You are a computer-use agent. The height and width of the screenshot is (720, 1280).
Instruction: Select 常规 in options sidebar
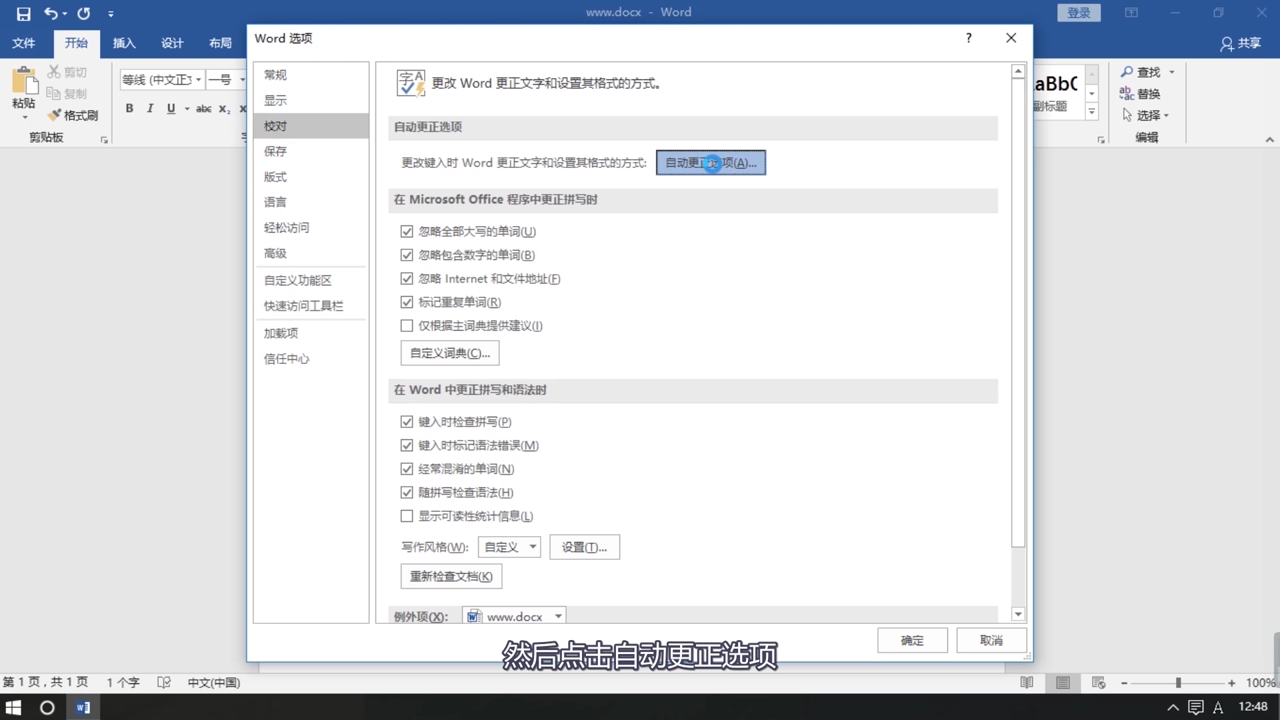tap(311, 75)
